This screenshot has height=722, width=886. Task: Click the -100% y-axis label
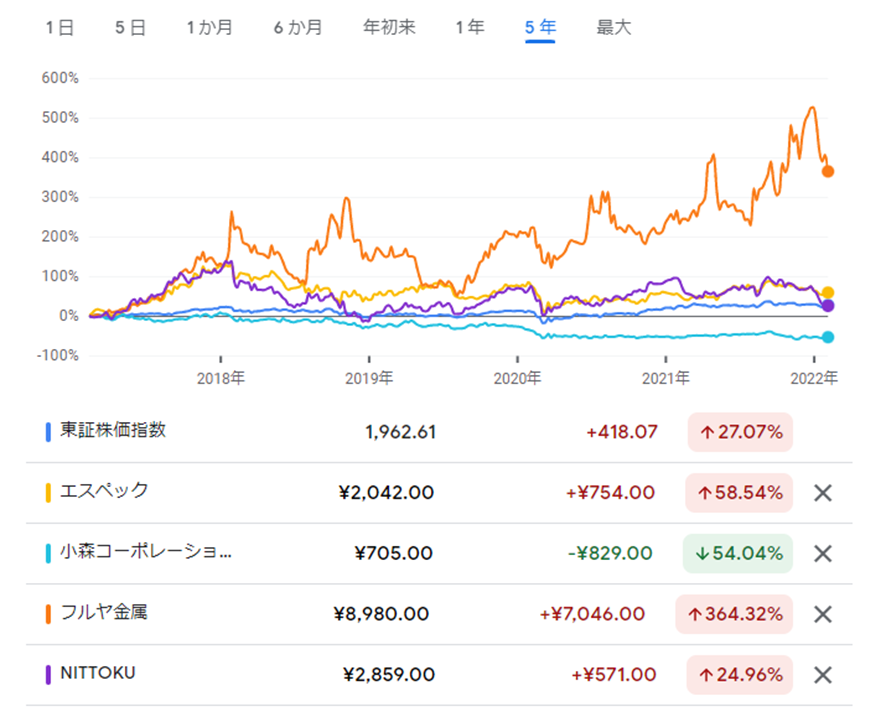58,355
